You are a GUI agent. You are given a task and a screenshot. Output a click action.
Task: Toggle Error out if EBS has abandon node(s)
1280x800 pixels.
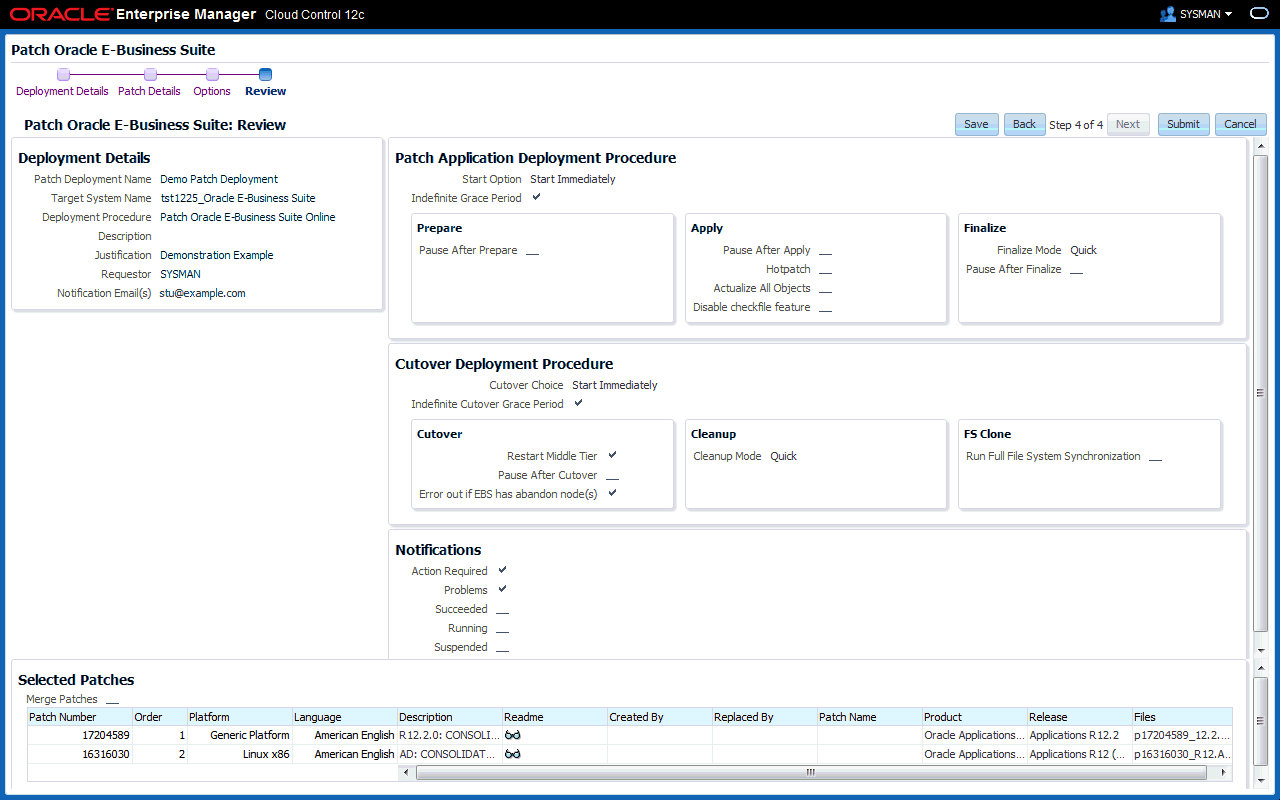612,493
